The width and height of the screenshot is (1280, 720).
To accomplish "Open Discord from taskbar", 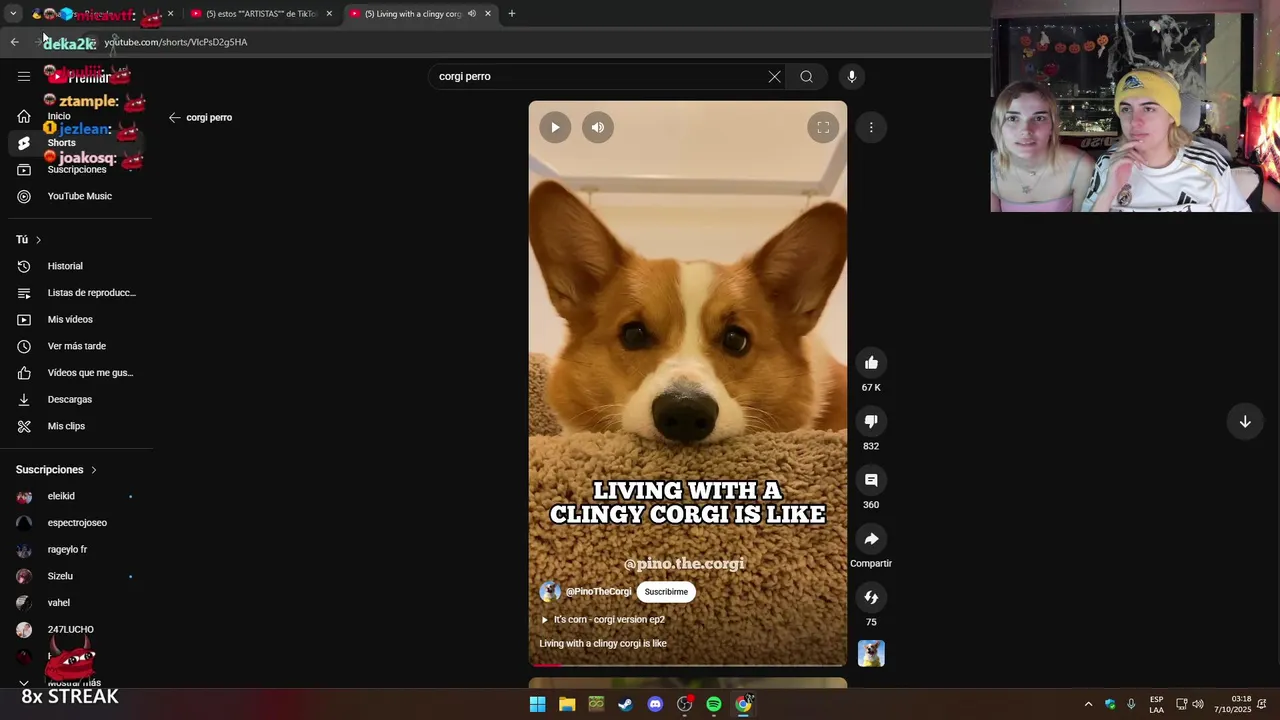I will tap(655, 704).
